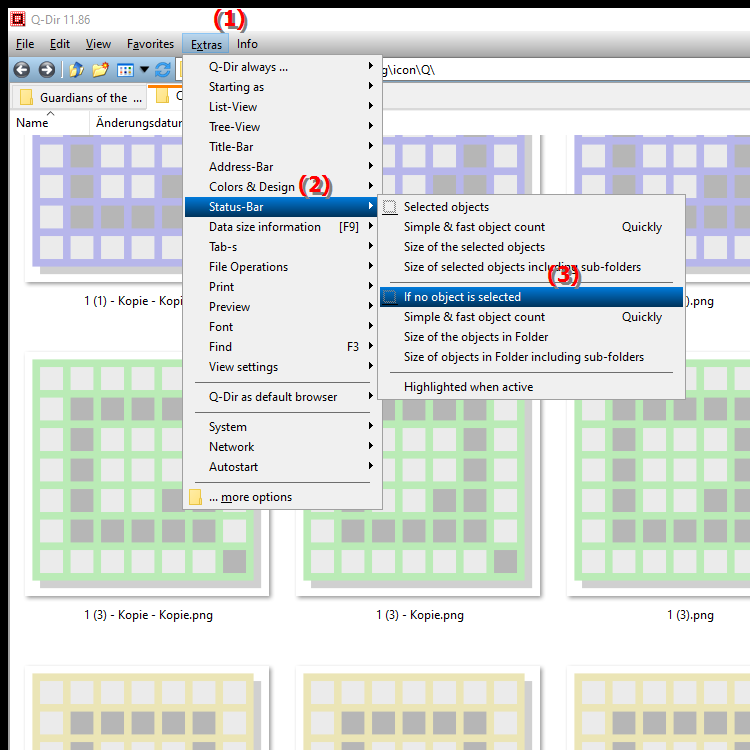This screenshot has width=750, height=750.
Task: Expand the Title-Bar submenu
Action: pyautogui.click(x=282, y=147)
